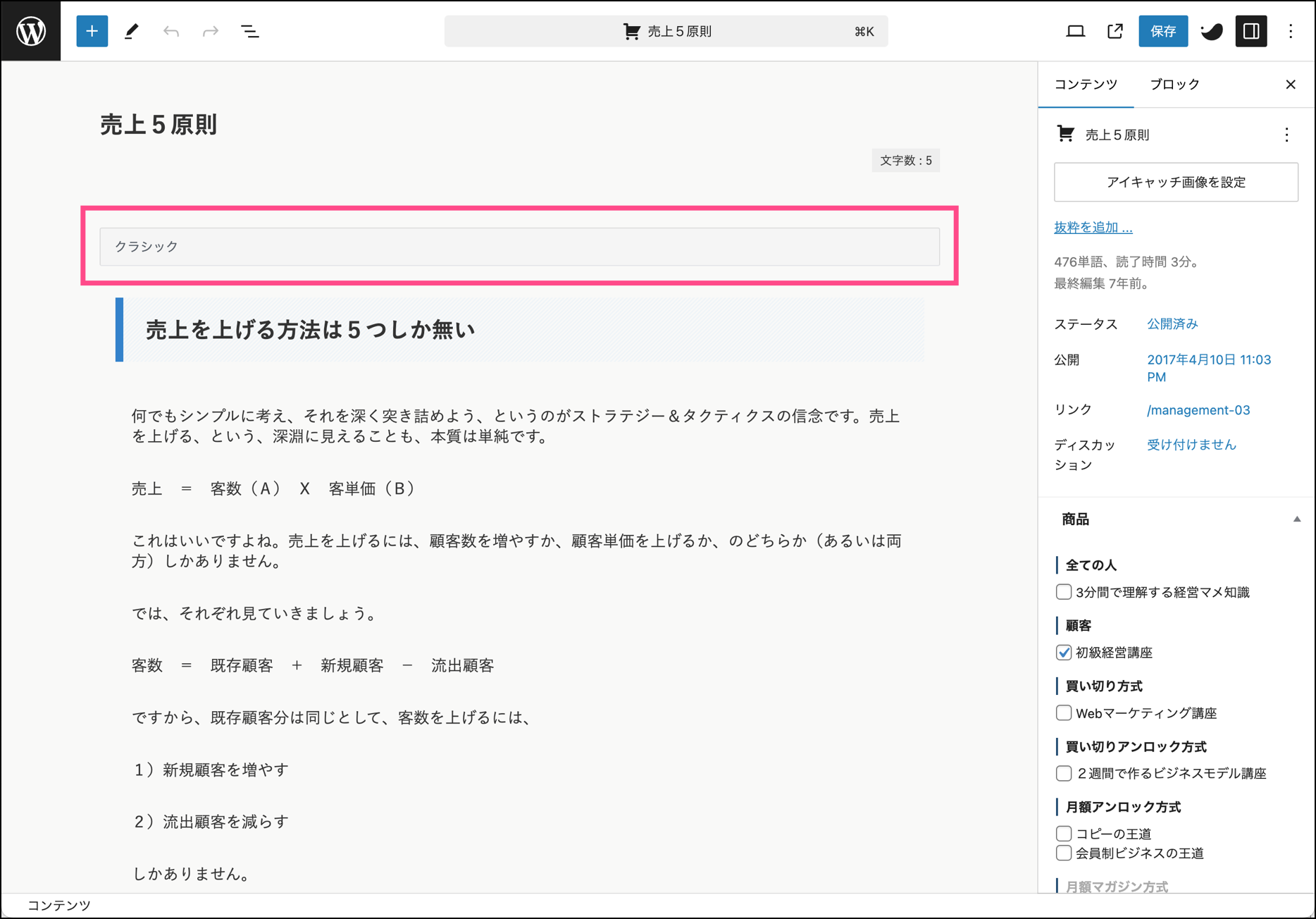The width and height of the screenshot is (1316, 919).
Task: Click the WordPress logo icon
Action: tap(31, 31)
